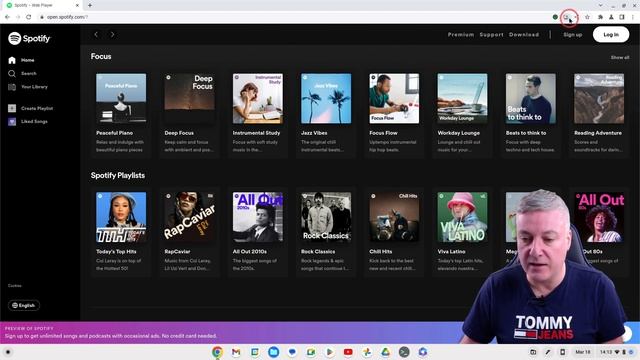This screenshot has height=360, width=640.
Task: Open Deep Focus playlist cover
Action: point(189,98)
